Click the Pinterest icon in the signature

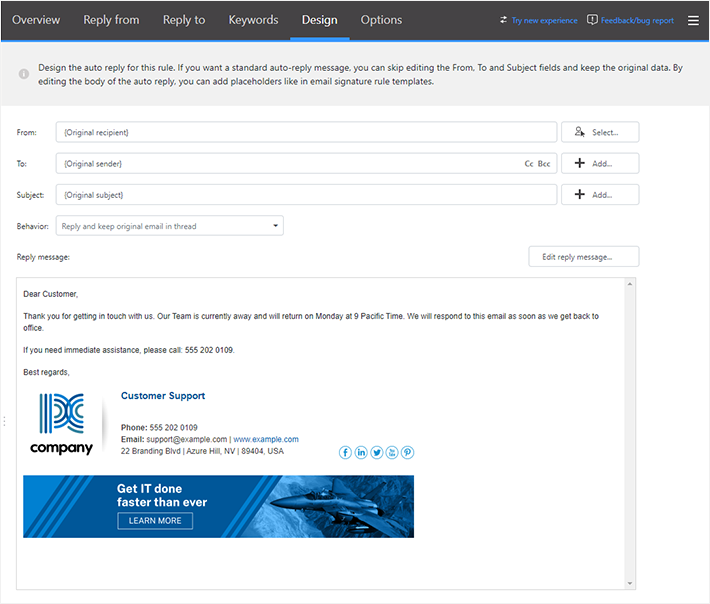407,452
